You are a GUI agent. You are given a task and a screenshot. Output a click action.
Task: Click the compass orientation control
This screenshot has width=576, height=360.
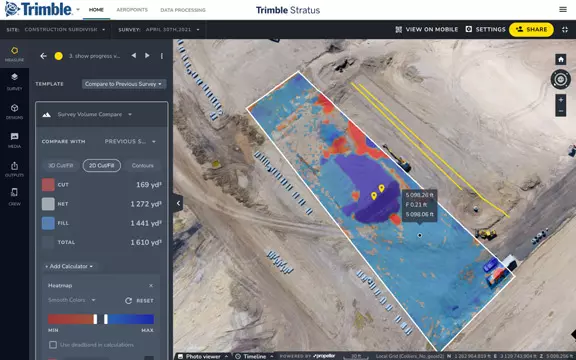coord(561,79)
